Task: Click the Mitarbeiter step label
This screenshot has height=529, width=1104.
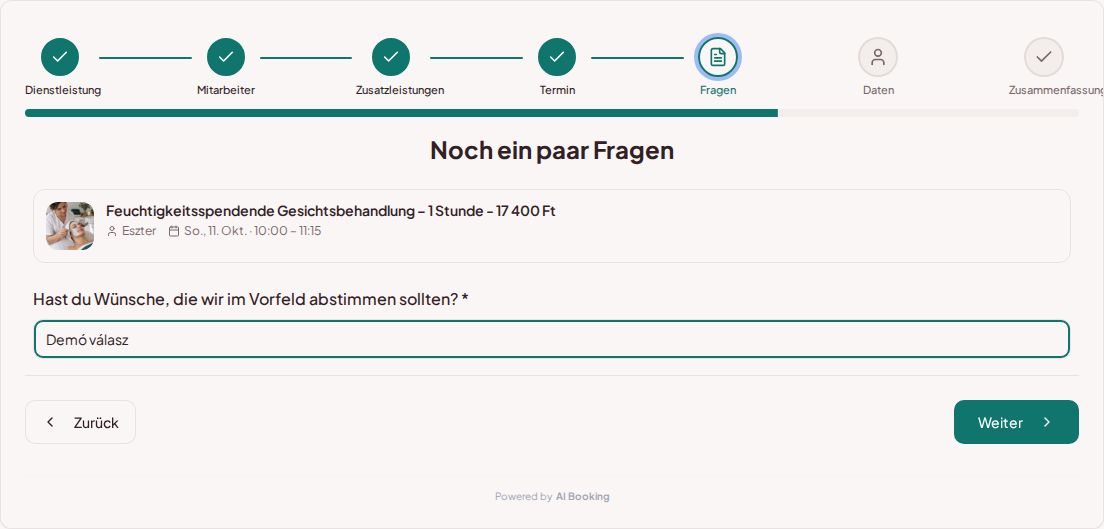Action: tap(226, 90)
